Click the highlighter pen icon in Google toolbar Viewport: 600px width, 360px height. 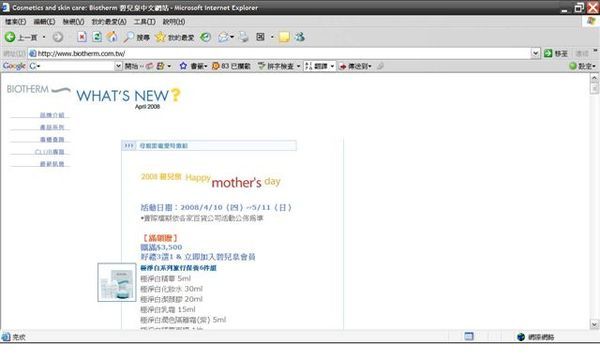click(380, 66)
